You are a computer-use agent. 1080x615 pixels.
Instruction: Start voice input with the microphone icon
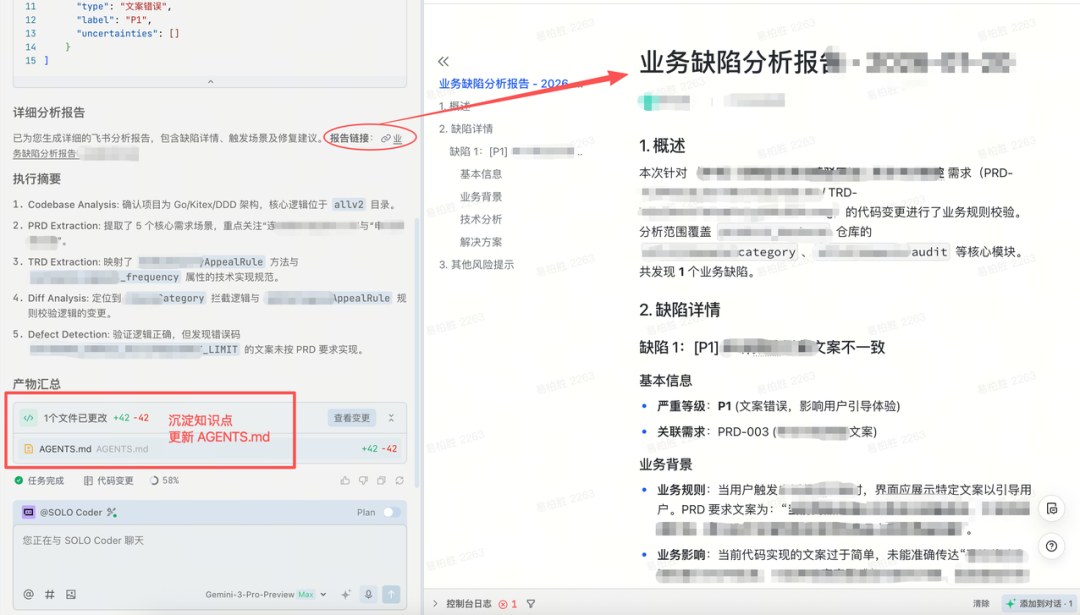[x=368, y=594]
